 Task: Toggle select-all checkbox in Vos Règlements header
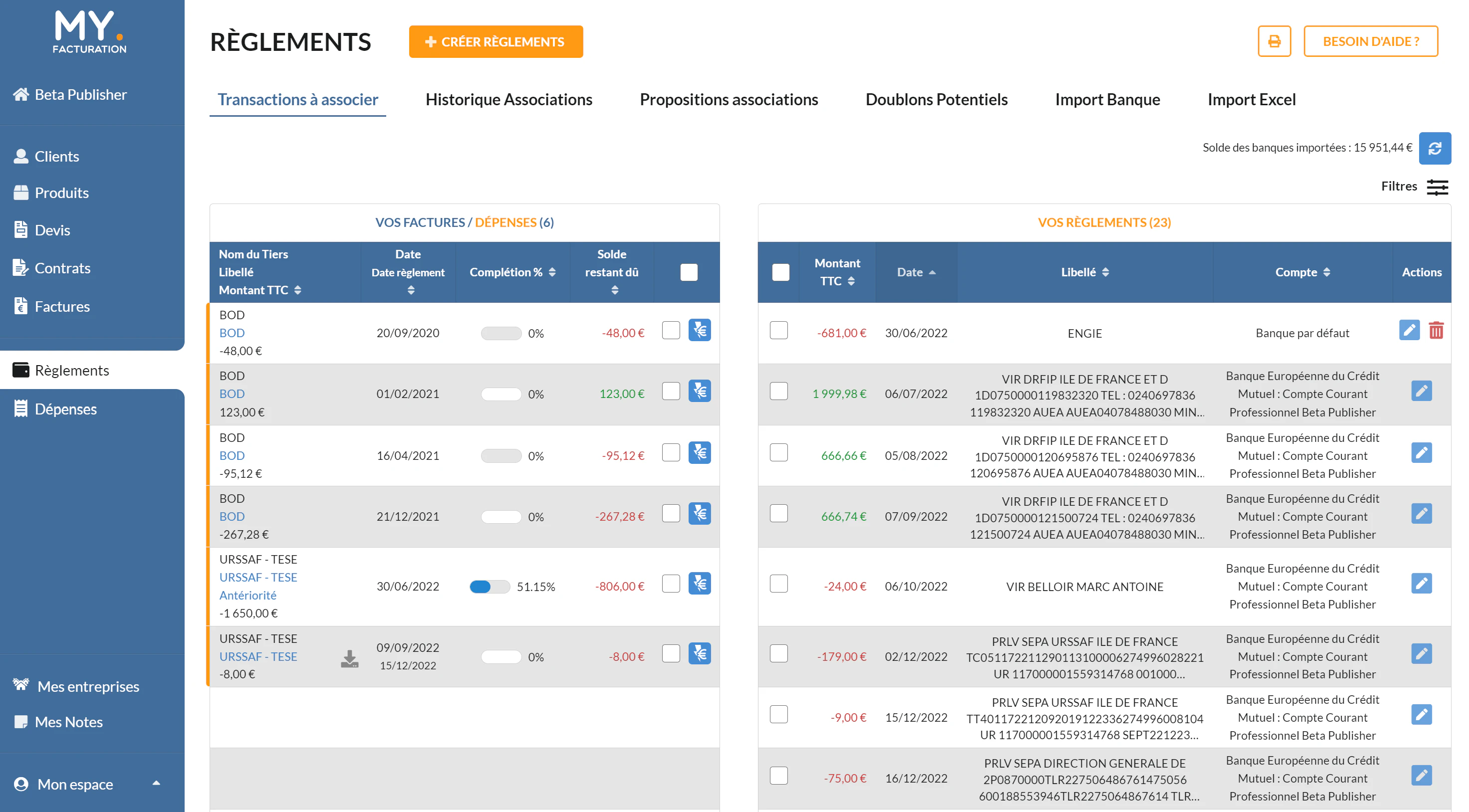click(x=781, y=272)
